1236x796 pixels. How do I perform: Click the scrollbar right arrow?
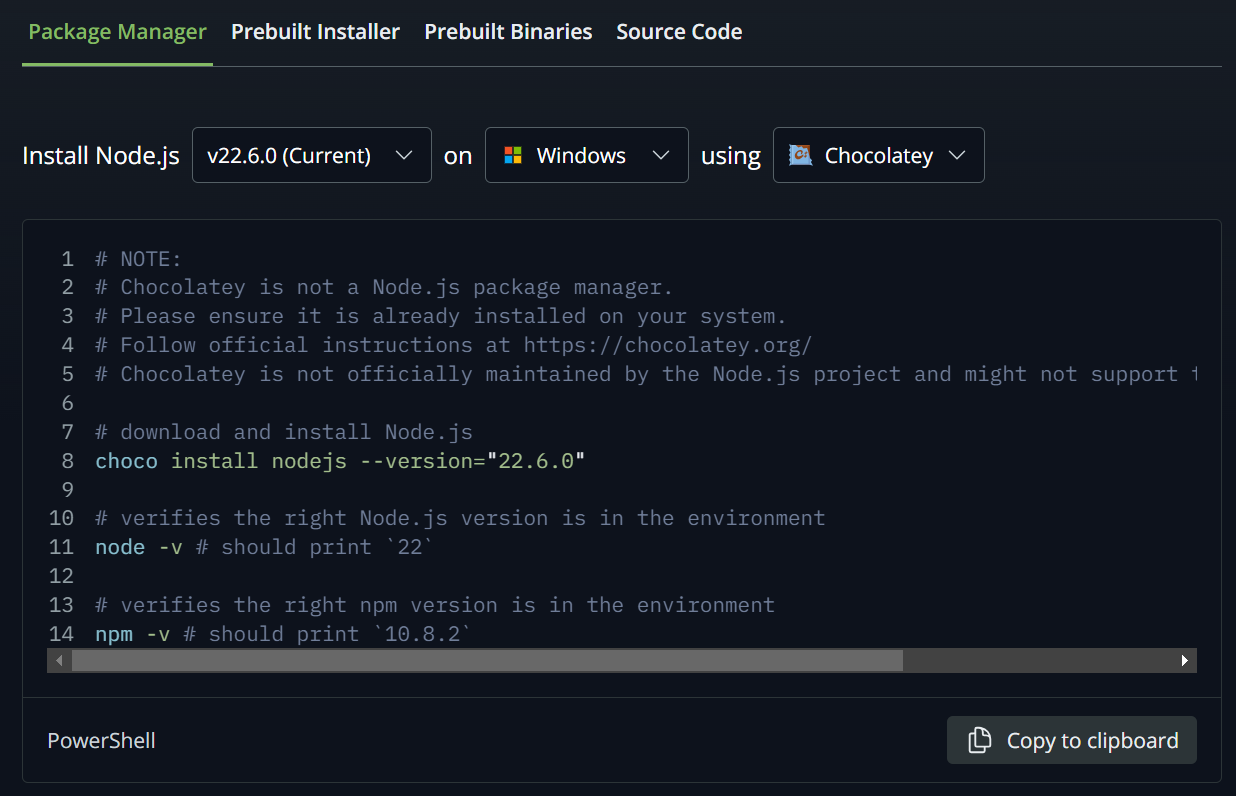pyautogui.click(x=1185, y=660)
